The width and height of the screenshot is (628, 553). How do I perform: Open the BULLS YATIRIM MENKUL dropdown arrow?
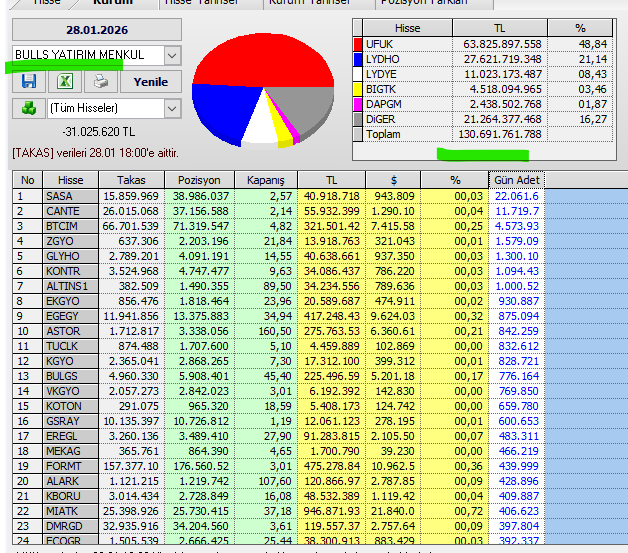(x=172, y=55)
